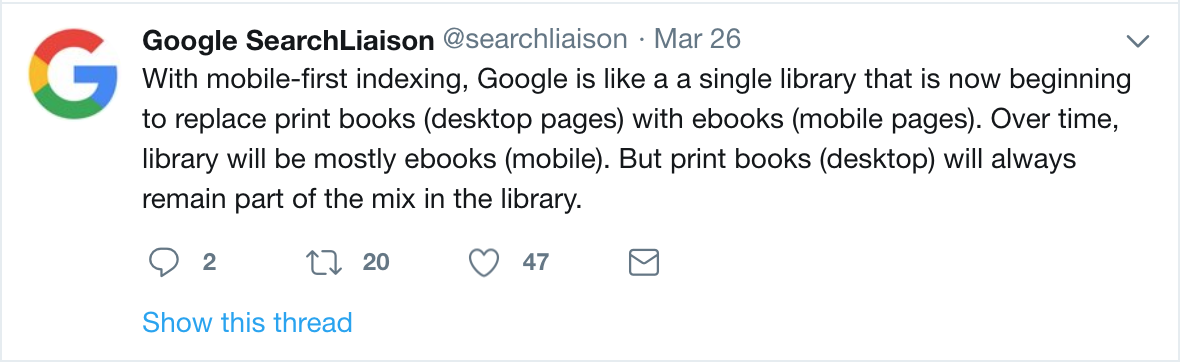Click the reply count 2
Screen dimensions: 1180x362
(x=209, y=262)
